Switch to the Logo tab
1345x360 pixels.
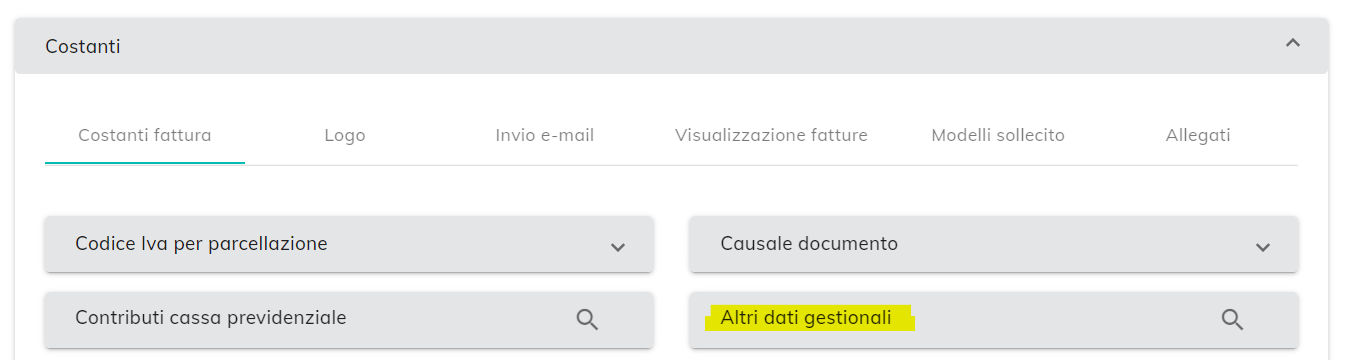pyautogui.click(x=345, y=135)
